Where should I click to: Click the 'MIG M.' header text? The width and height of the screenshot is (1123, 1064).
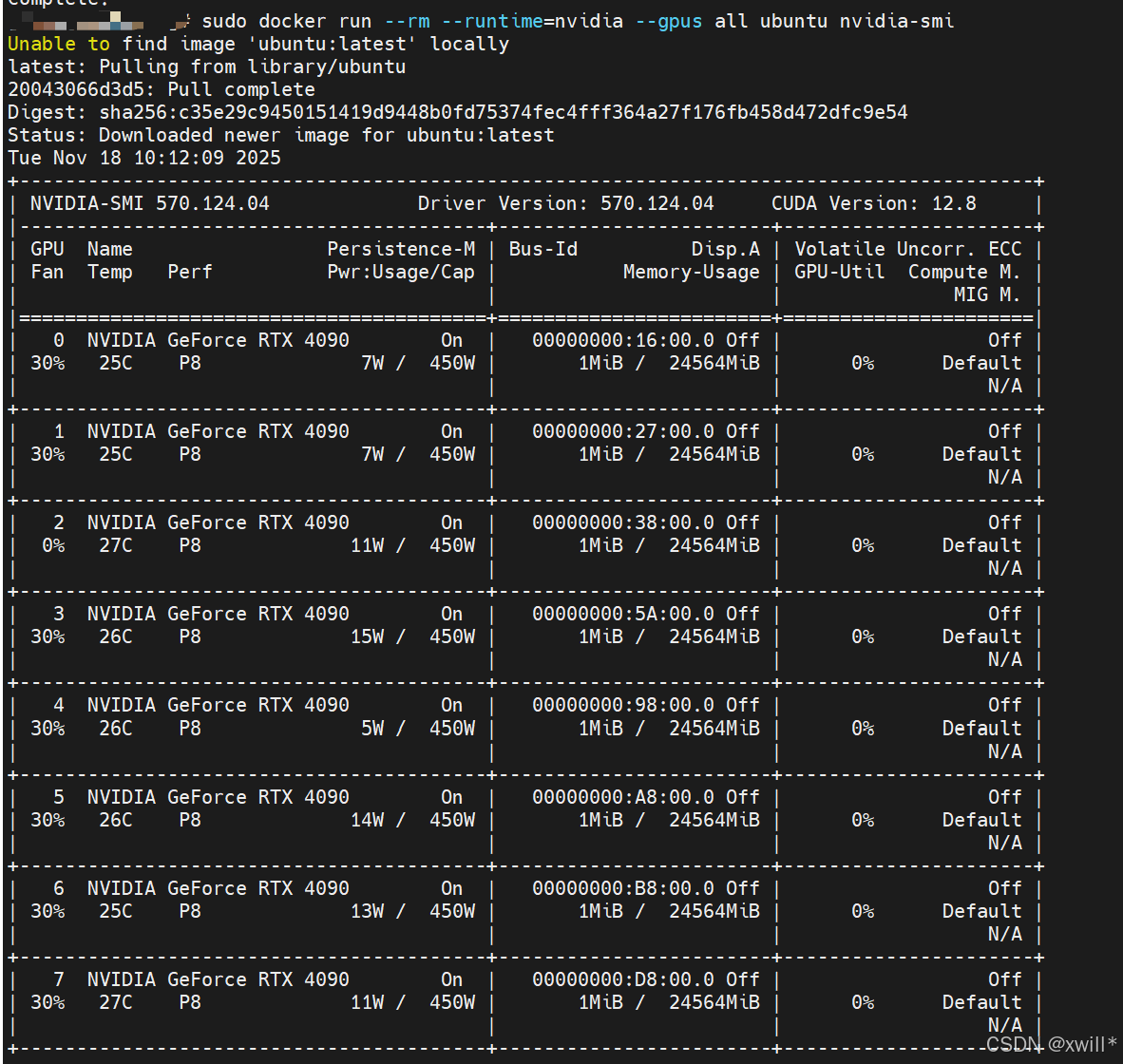[987, 295]
